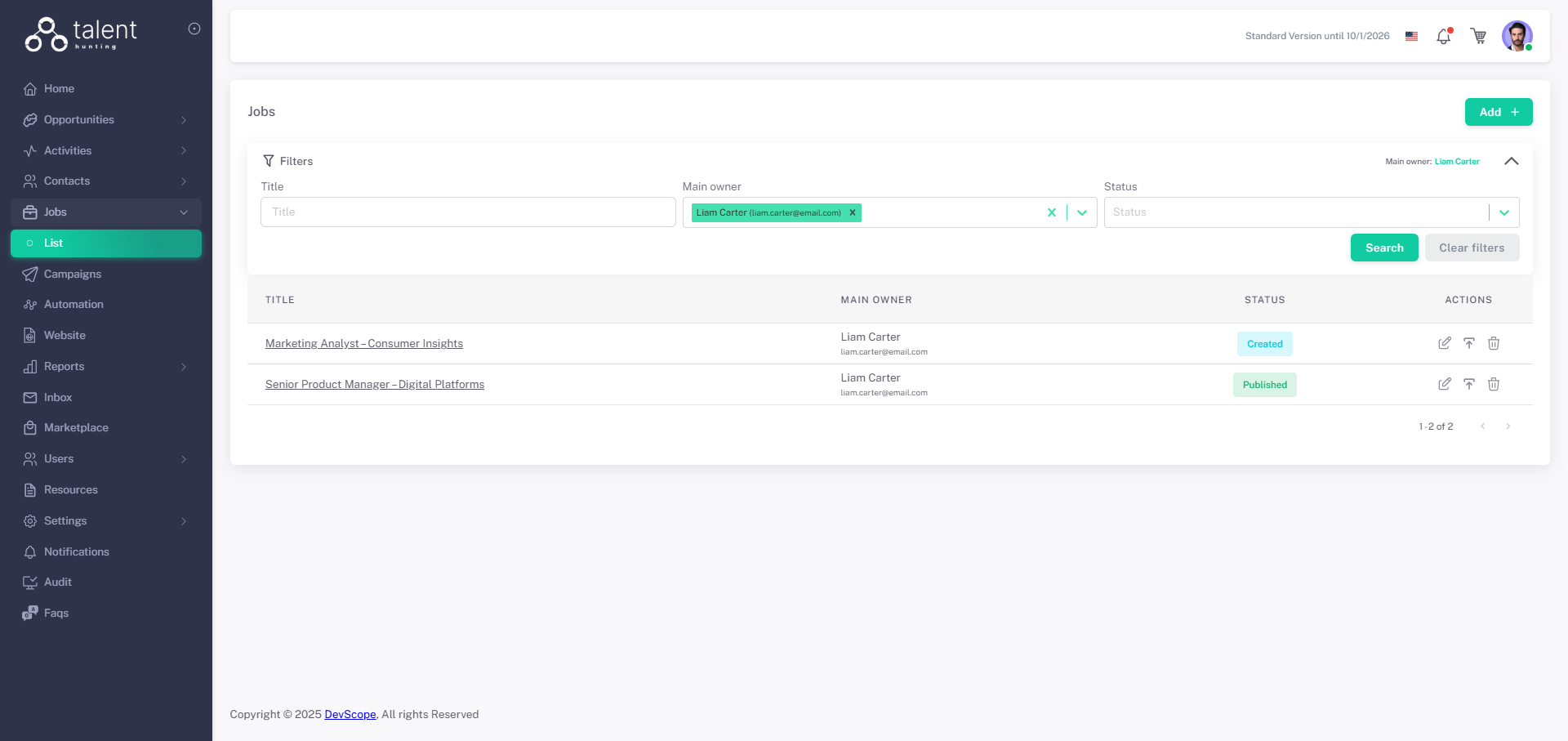Image resolution: width=1568 pixels, height=741 pixels.
Task: Remove Liam Carter tag from owner filter
Action: 852,212
